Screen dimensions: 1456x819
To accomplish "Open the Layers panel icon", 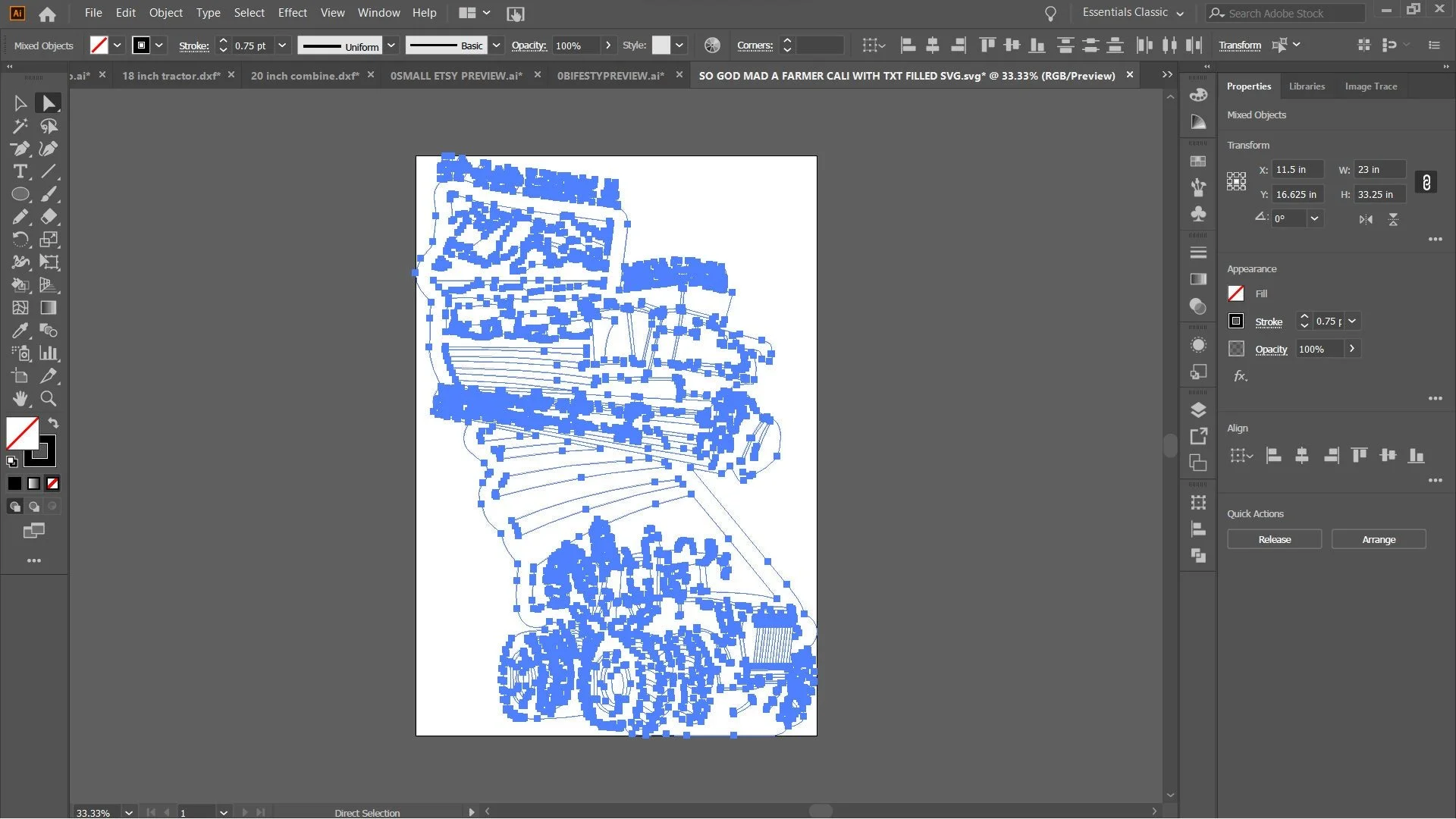I will pos(1198,410).
